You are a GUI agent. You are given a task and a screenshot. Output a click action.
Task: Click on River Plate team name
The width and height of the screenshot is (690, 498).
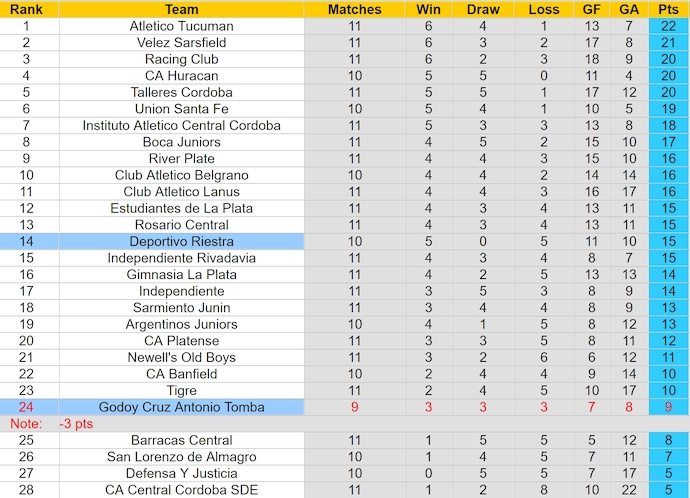(x=182, y=158)
